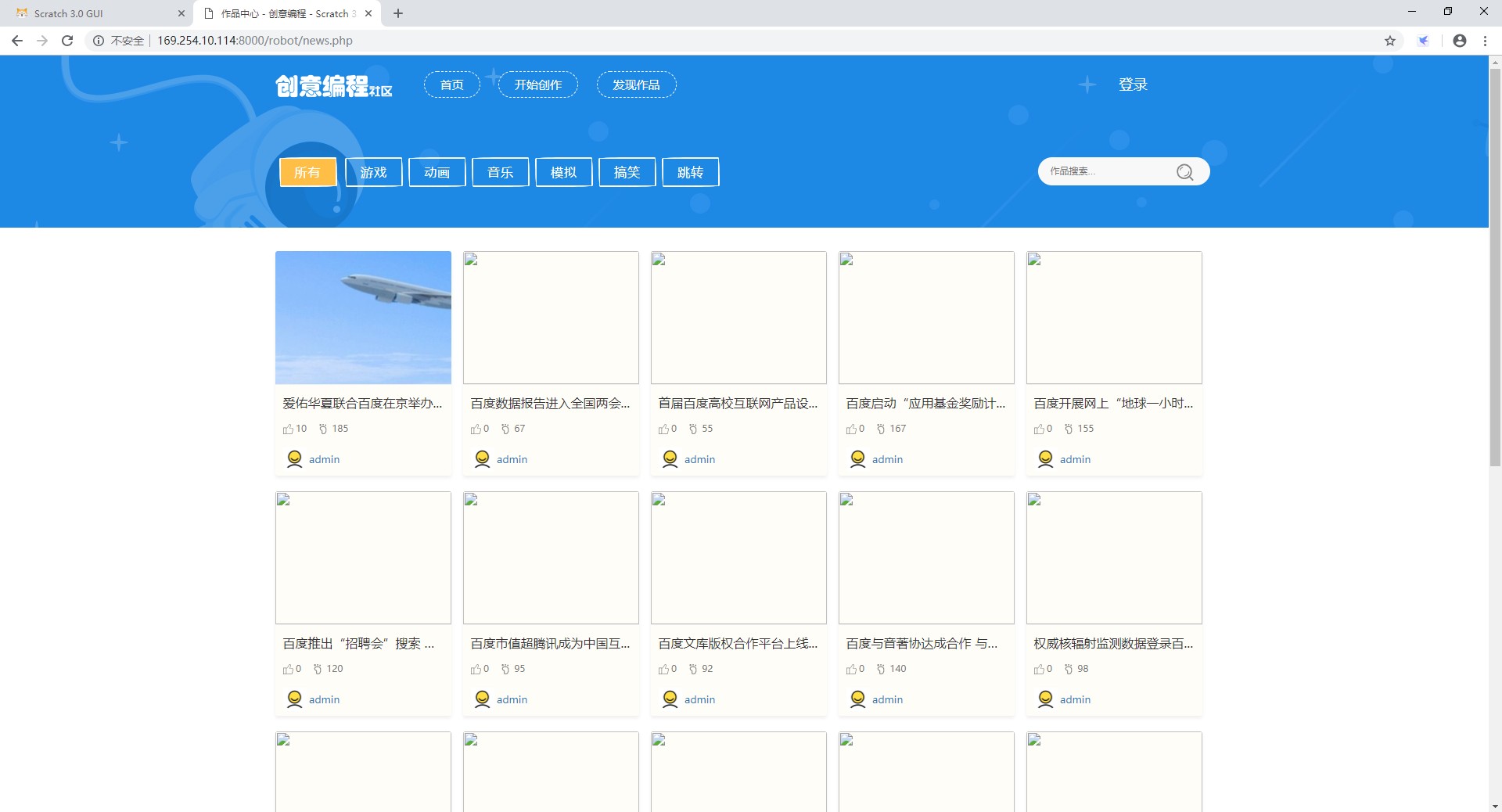Like the 爱佑华夏 article via thumbs-up icon

pyautogui.click(x=287, y=429)
